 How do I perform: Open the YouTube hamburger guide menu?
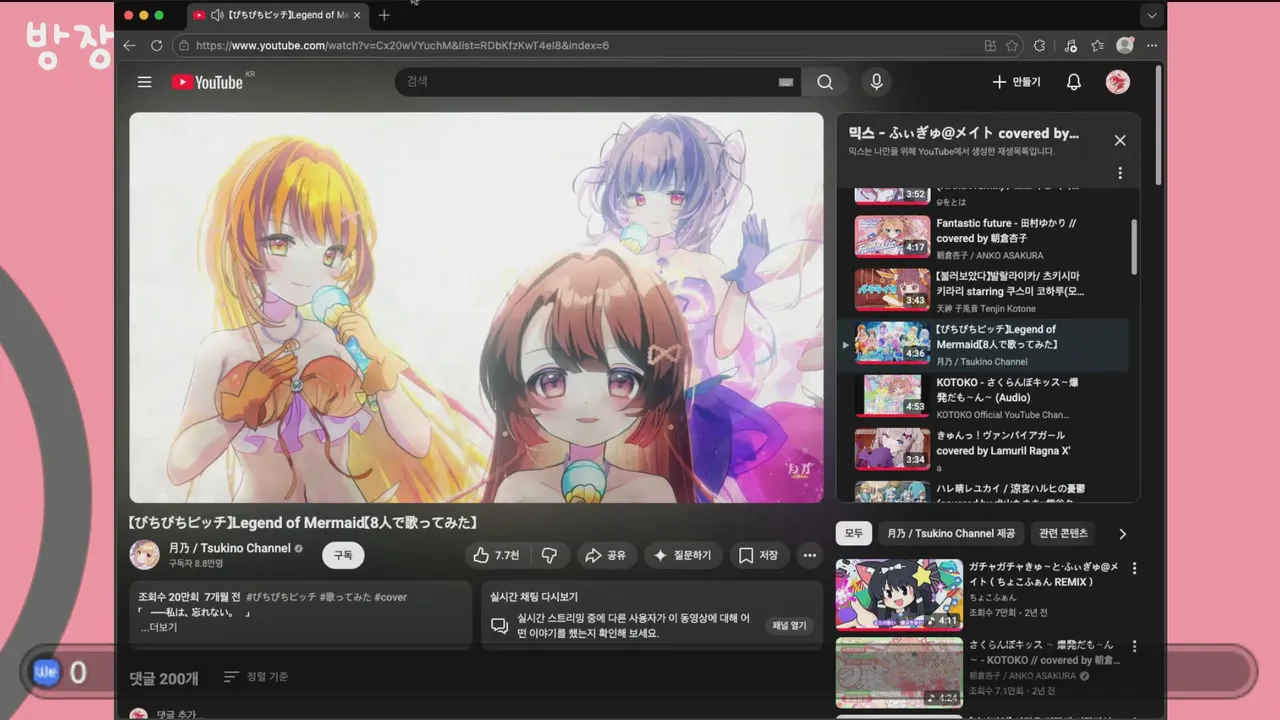pos(145,82)
